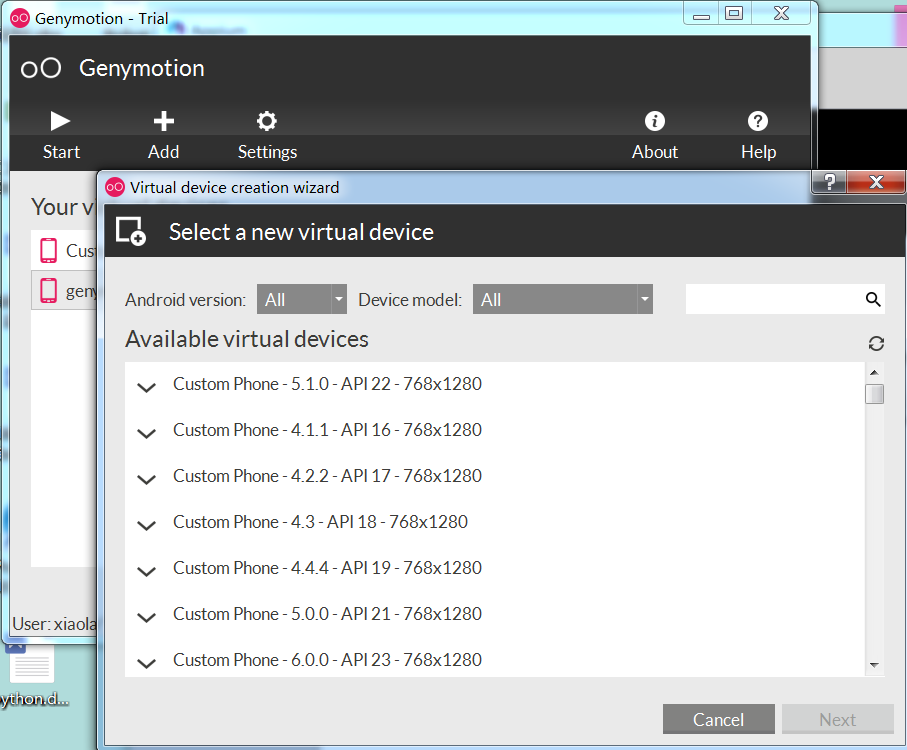The height and width of the screenshot is (750, 907).
Task: Click the wizard's title bar help button
Action: tap(829, 182)
